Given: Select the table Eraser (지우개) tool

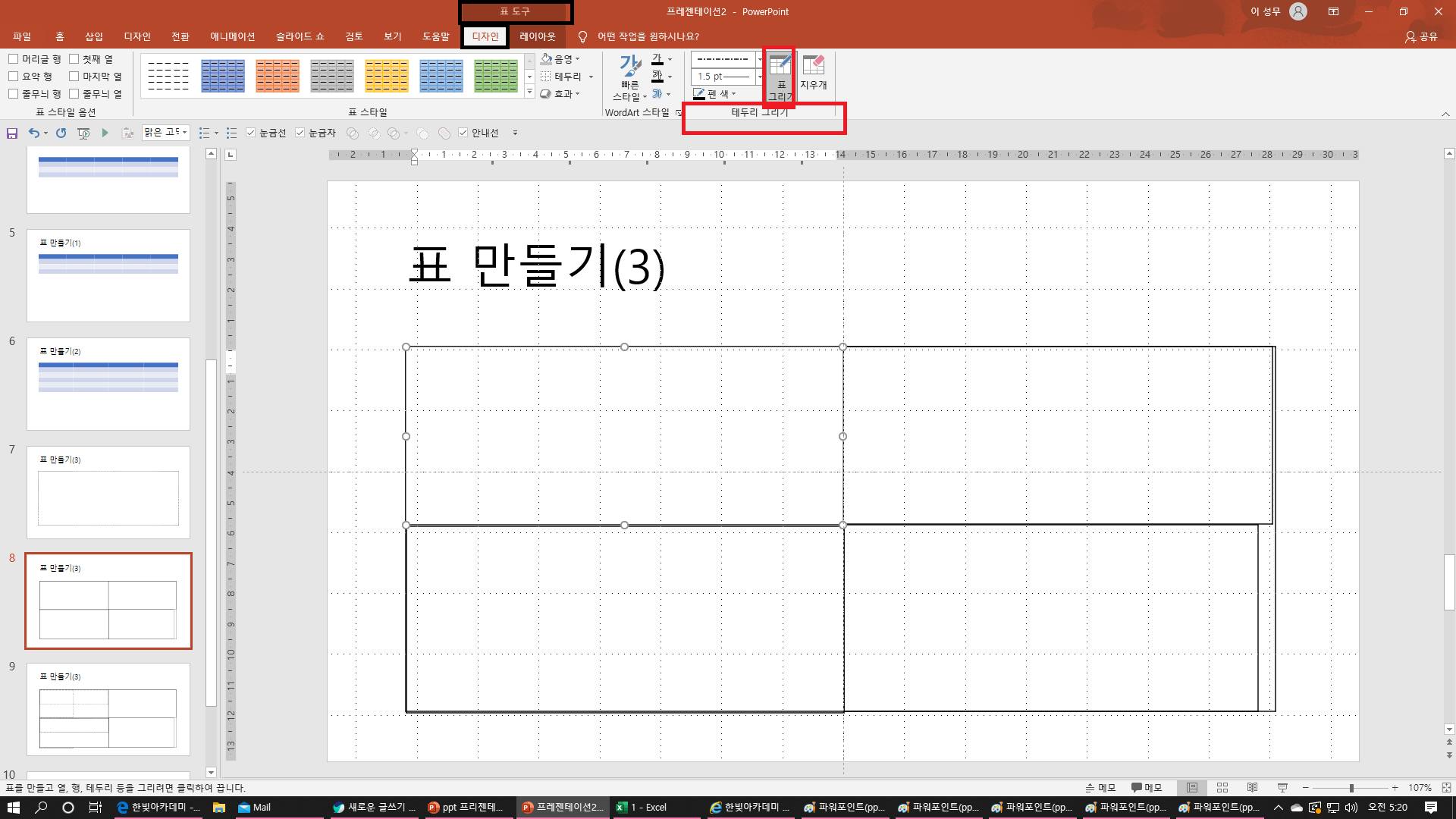Looking at the screenshot, I should (x=813, y=73).
